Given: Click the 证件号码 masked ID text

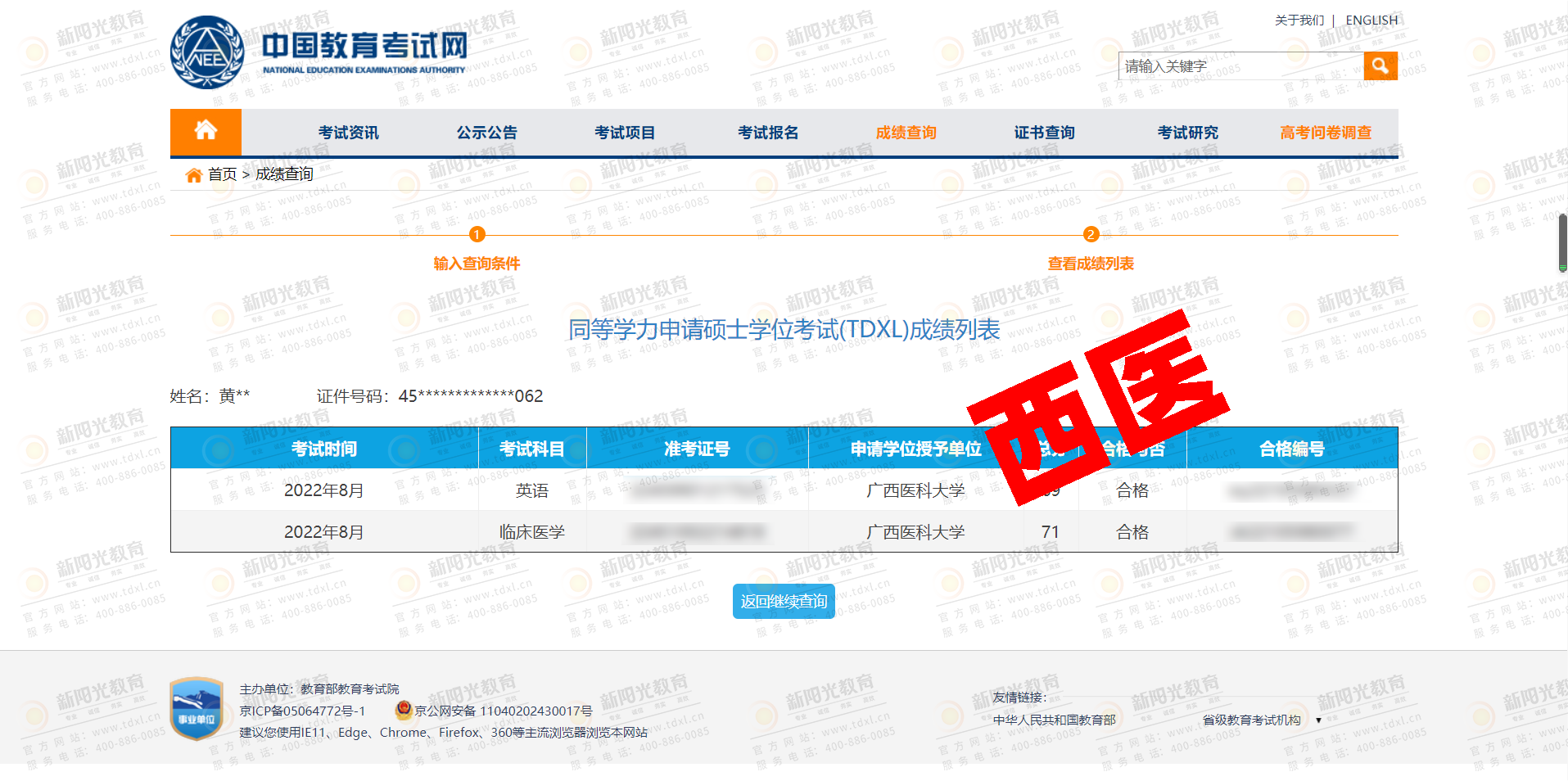Looking at the screenshot, I should pyautogui.click(x=430, y=396).
